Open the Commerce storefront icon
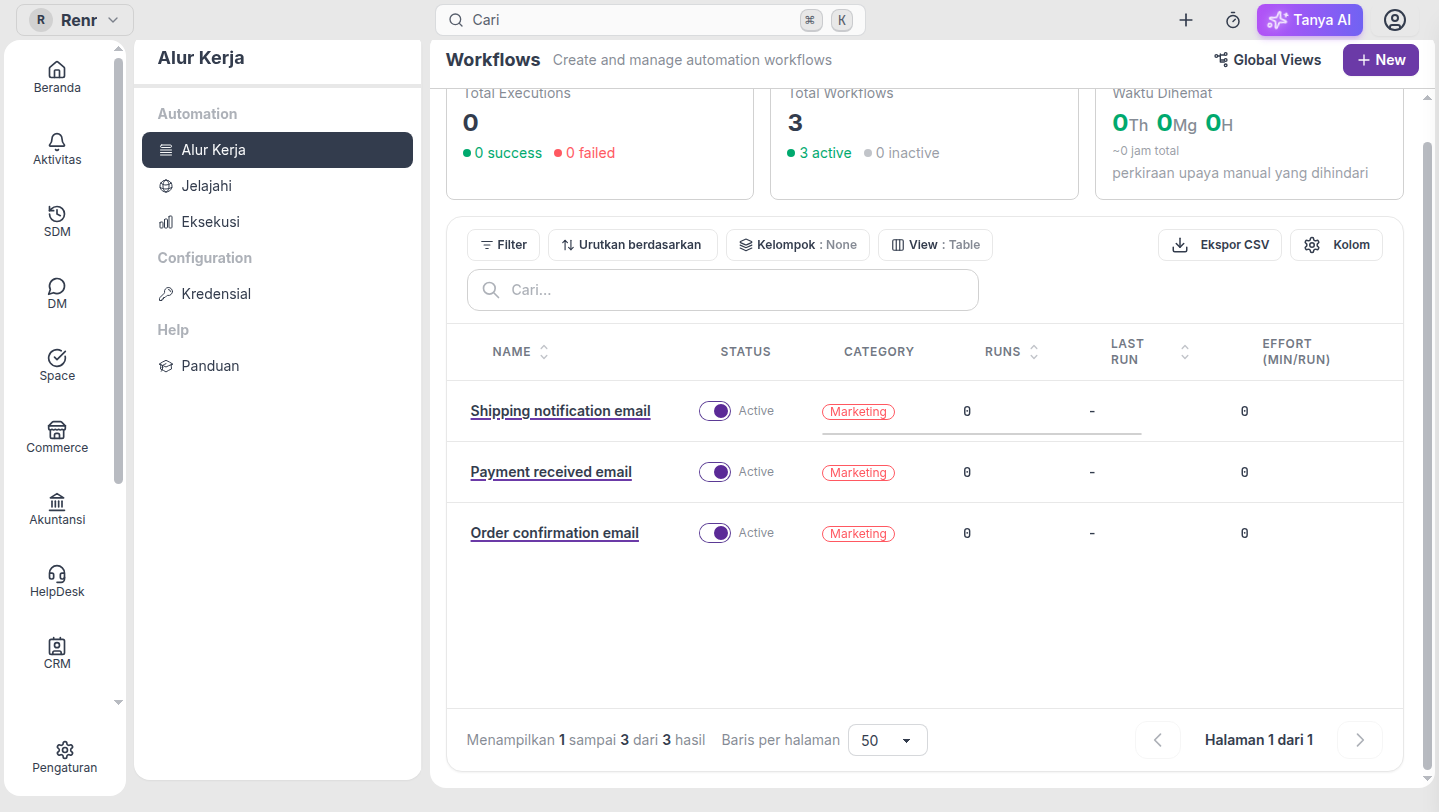Image resolution: width=1439 pixels, height=812 pixels. 57,430
